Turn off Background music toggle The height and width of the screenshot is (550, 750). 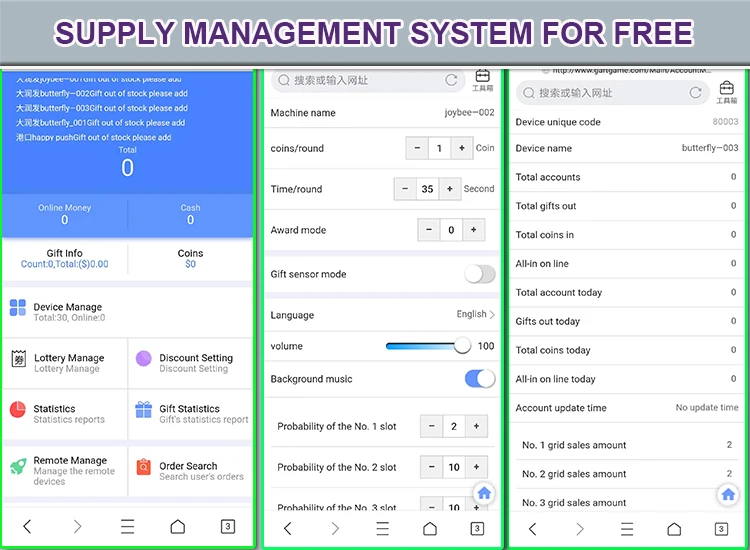point(480,379)
